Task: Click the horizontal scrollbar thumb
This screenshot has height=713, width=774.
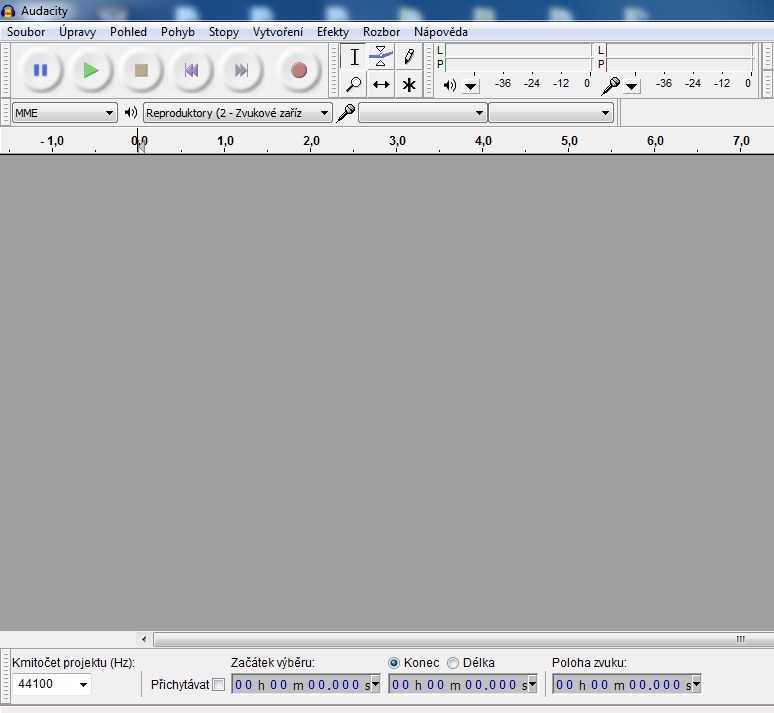Action: (464, 639)
